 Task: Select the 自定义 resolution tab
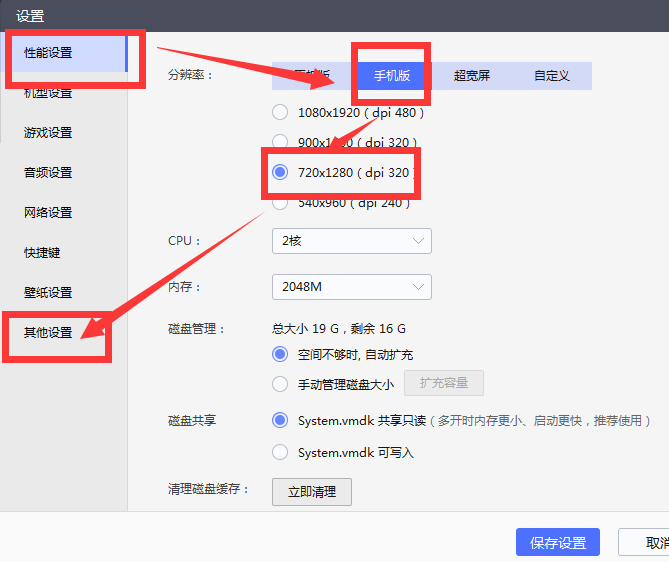click(x=552, y=76)
